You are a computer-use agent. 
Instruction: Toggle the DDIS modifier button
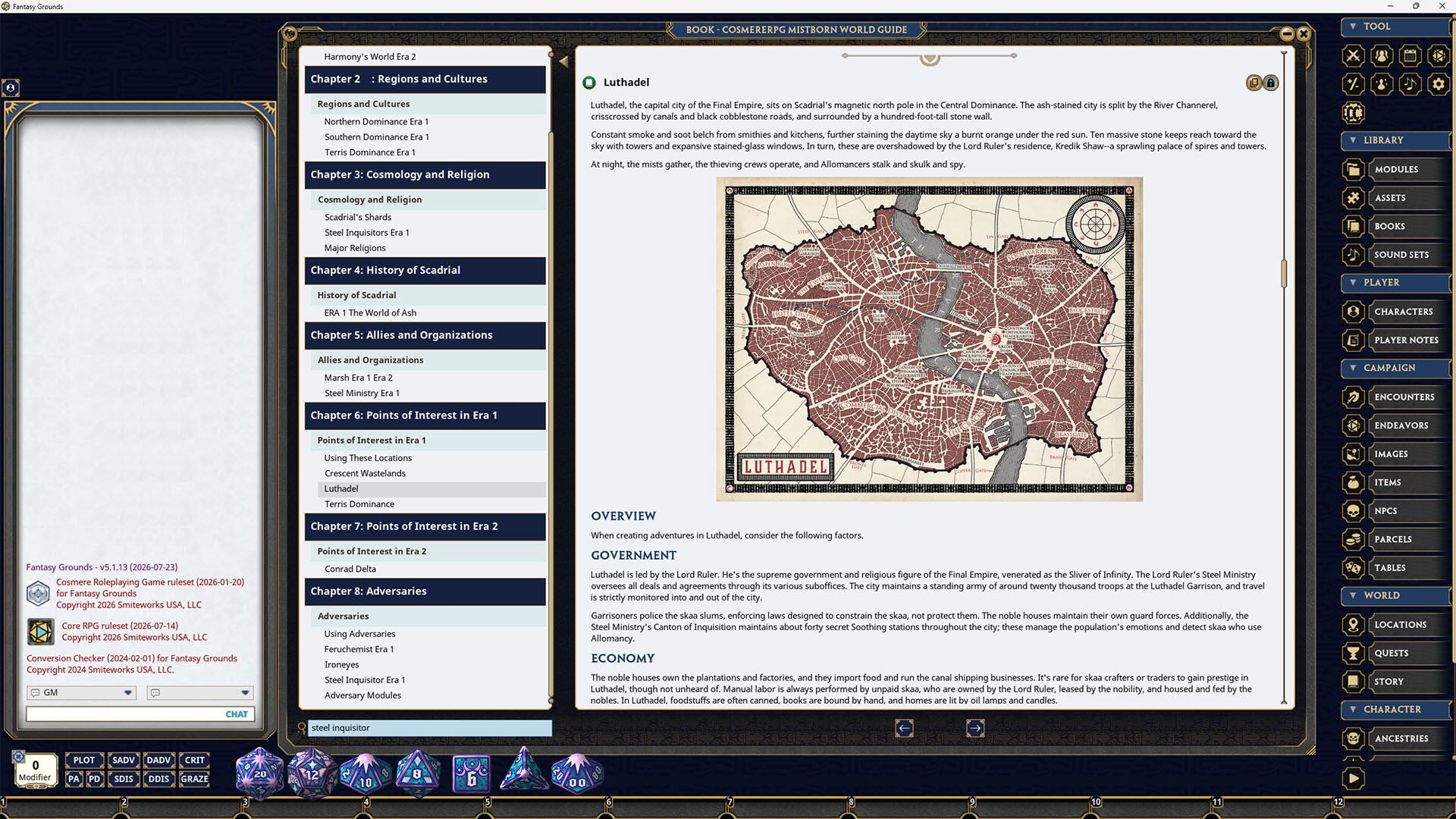click(158, 779)
